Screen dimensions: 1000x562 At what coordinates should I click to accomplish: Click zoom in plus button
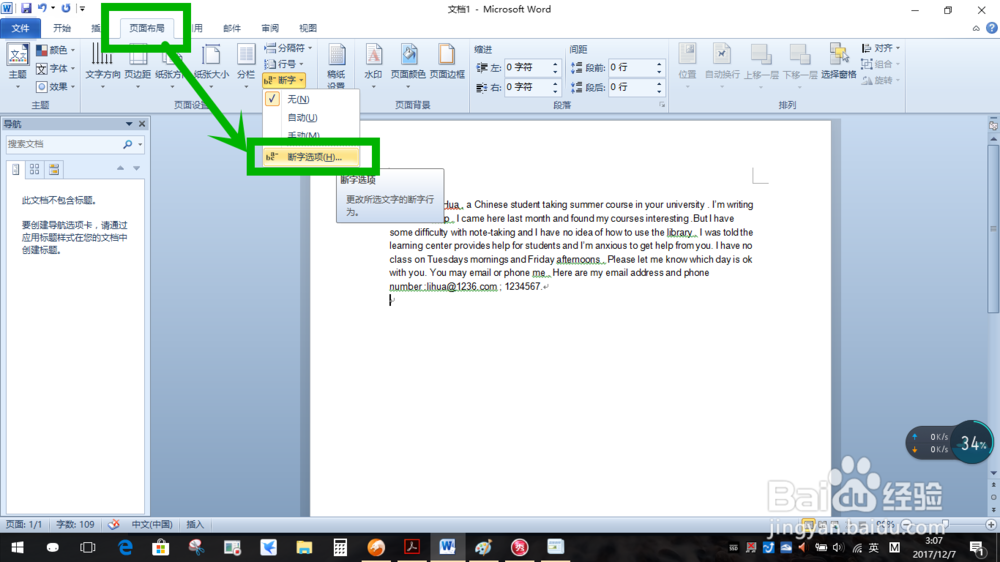point(990,524)
